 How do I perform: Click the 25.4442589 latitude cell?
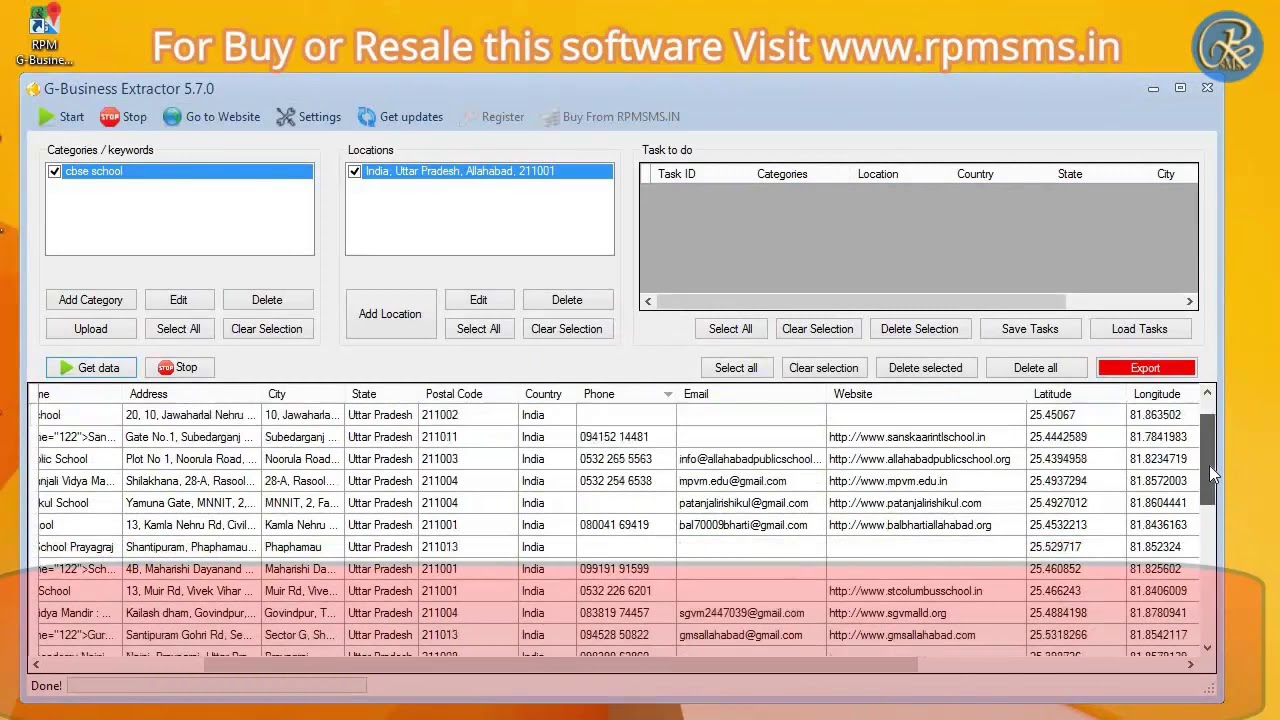(x=1077, y=437)
